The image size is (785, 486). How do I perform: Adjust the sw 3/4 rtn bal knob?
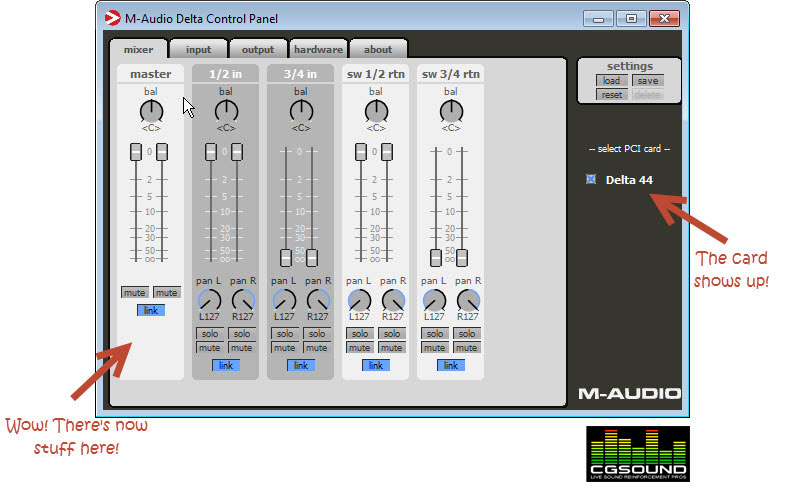point(451,111)
